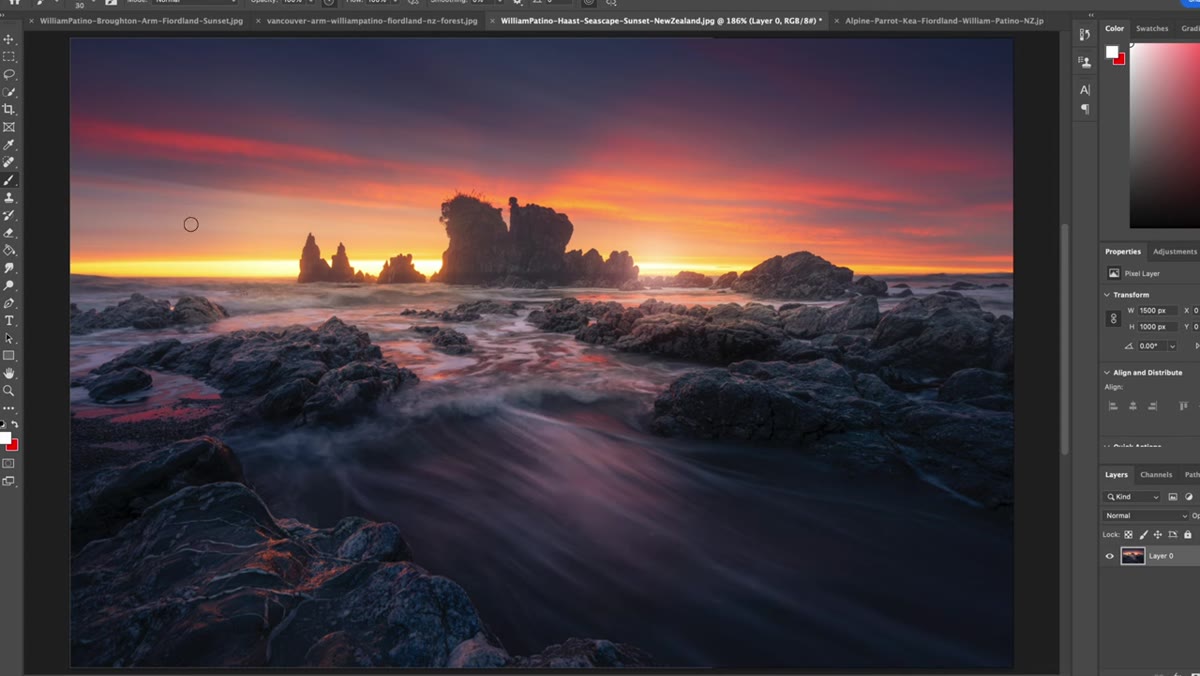Toggle adjustment layer filter in Layers
This screenshot has height=676, width=1200.
[x=1189, y=496]
